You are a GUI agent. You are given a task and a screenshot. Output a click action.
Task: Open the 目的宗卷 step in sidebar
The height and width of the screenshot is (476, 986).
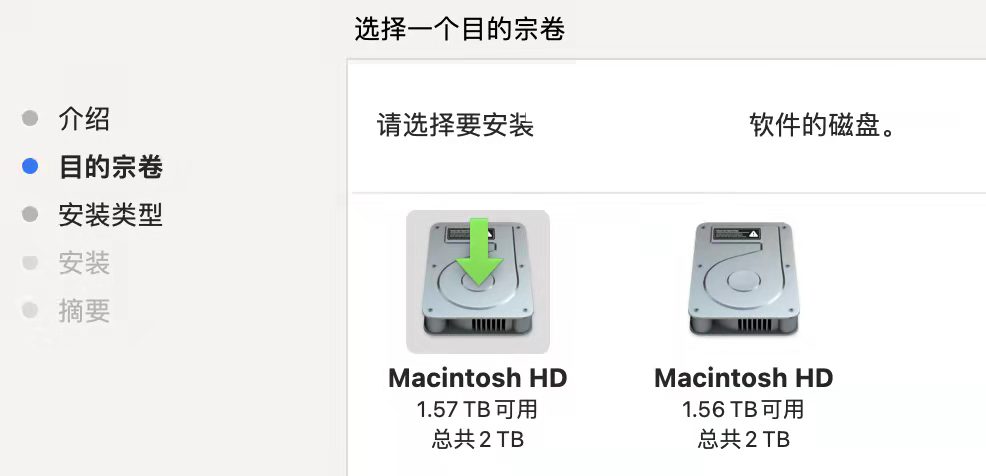coord(111,167)
